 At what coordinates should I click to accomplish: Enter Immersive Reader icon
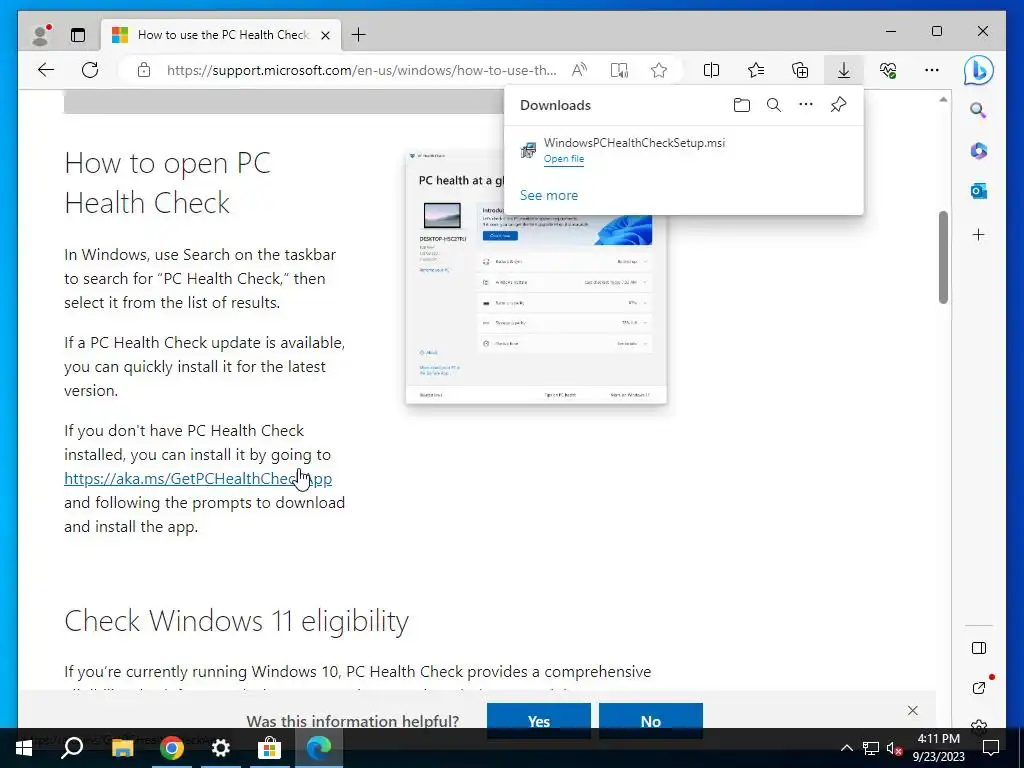click(x=619, y=70)
